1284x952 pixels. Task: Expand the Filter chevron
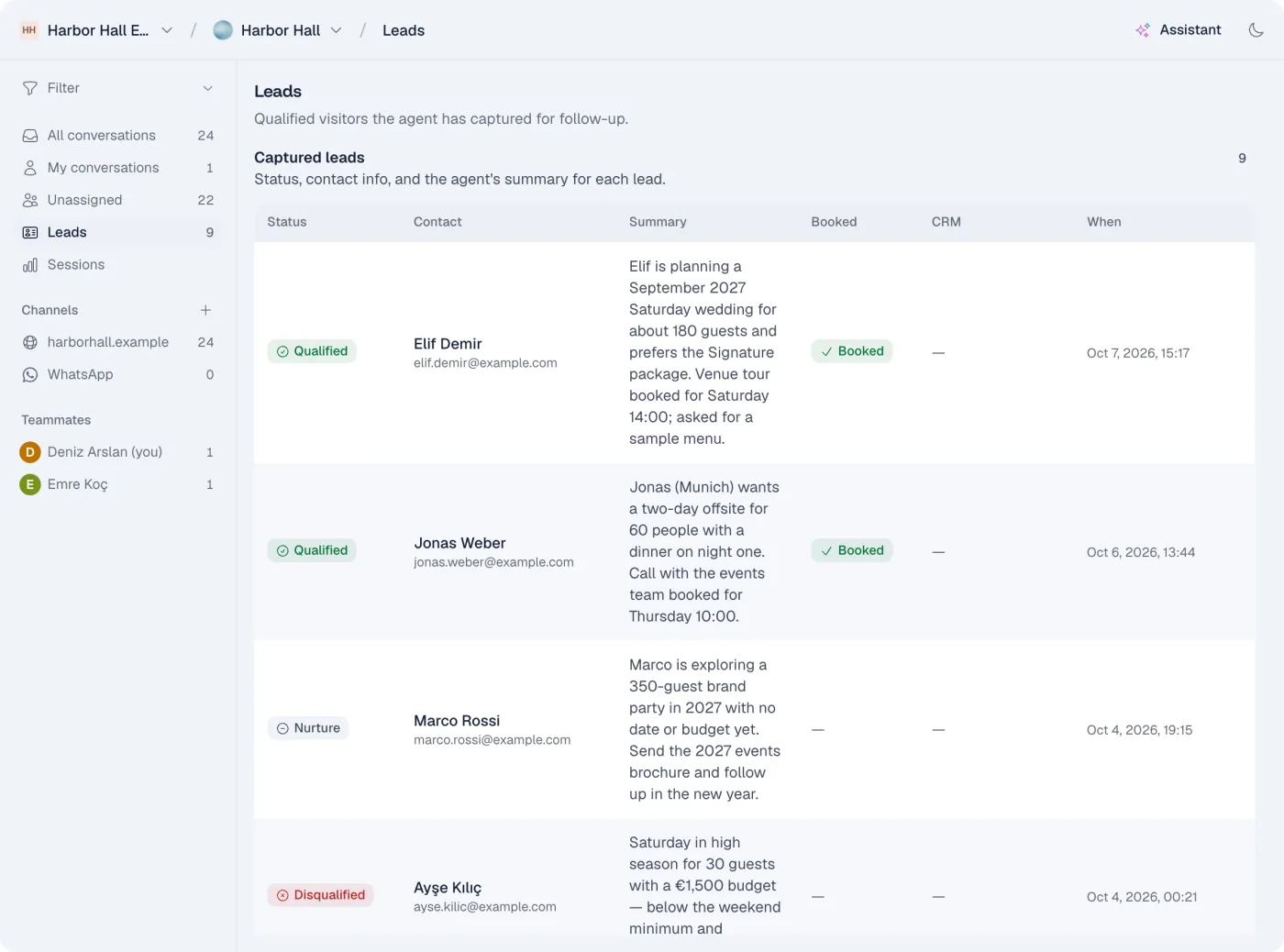(x=207, y=88)
